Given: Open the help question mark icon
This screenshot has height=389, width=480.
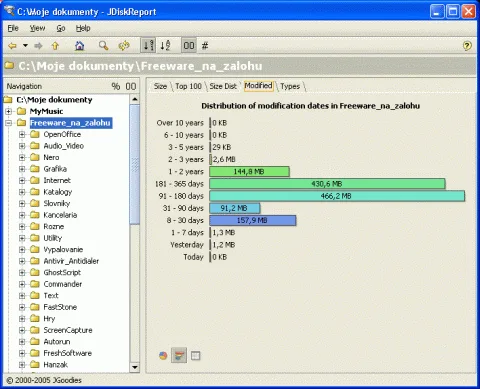Looking at the screenshot, I should pyautogui.click(x=467, y=46).
